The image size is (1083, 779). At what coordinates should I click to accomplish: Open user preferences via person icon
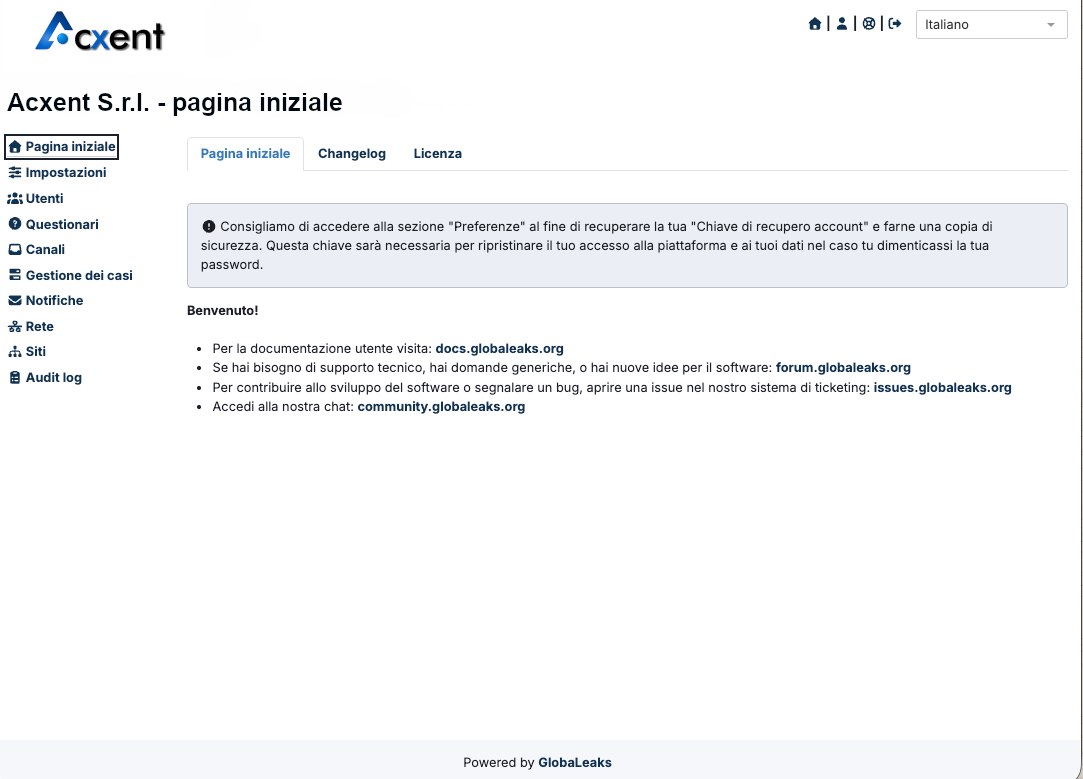point(842,24)
